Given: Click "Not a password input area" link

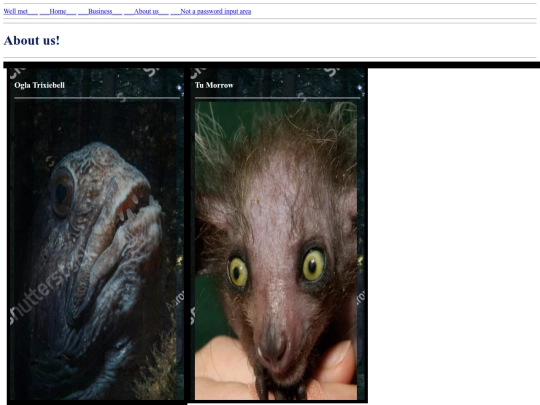Looking at the screenshot, I should (x=211, y=11).
